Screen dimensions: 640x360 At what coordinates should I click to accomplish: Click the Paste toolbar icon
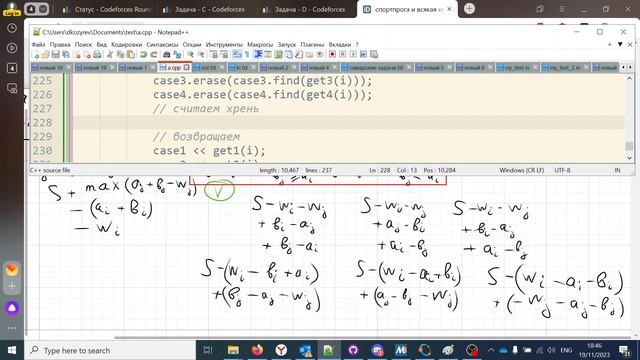coord(131,54)
